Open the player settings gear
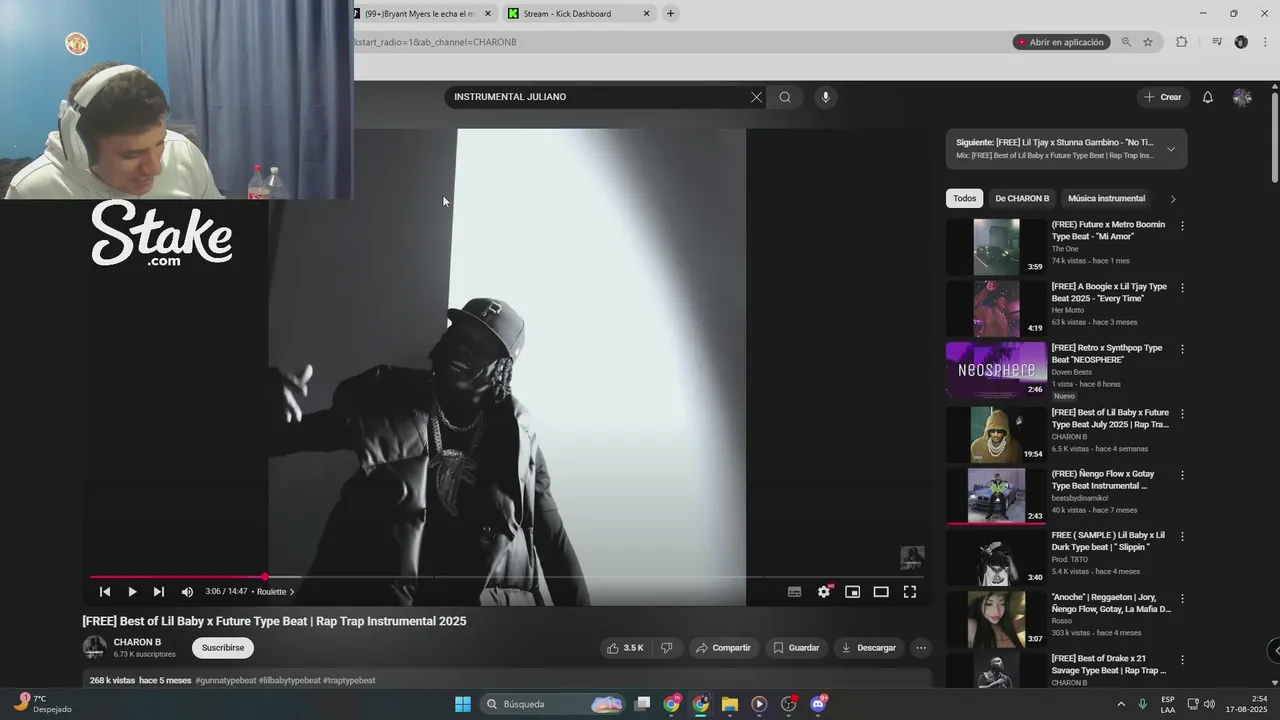The image size is (1280, 720). (x=824, y=592)
